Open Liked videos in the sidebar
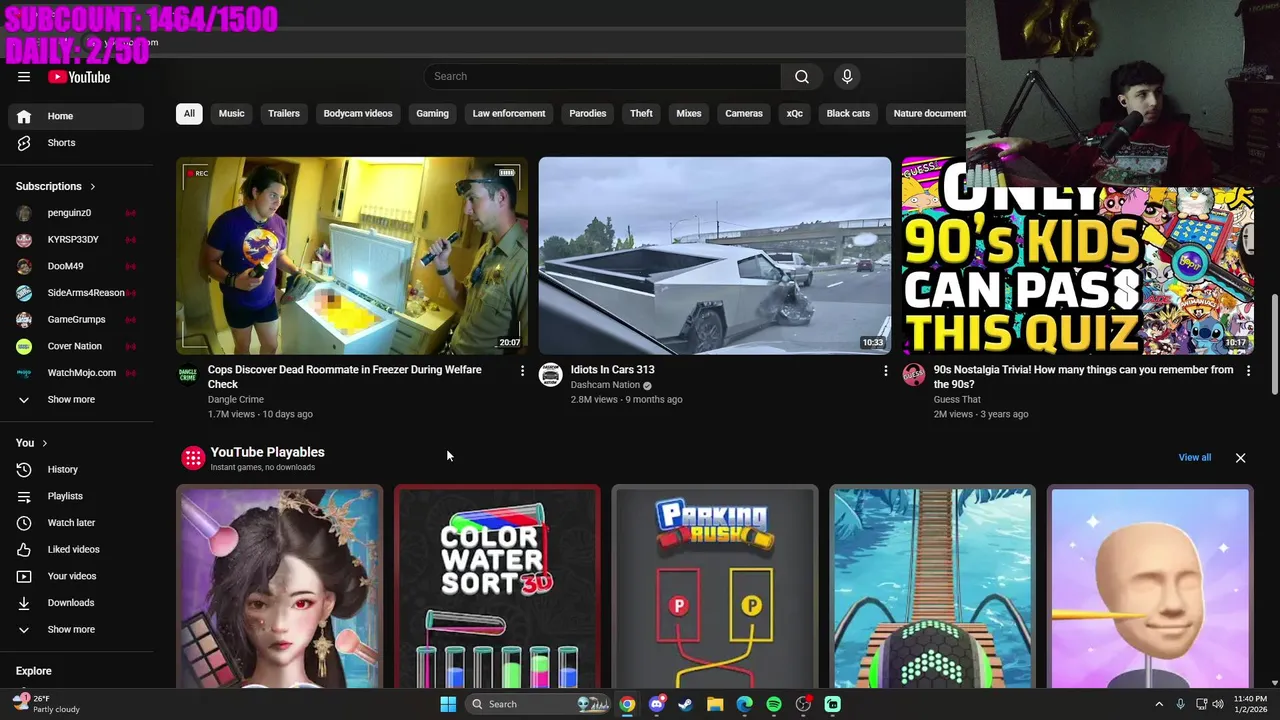Image resolution: width=1280 pixels, height=720 pixels. pyautogui.click(x=76, y=549)
